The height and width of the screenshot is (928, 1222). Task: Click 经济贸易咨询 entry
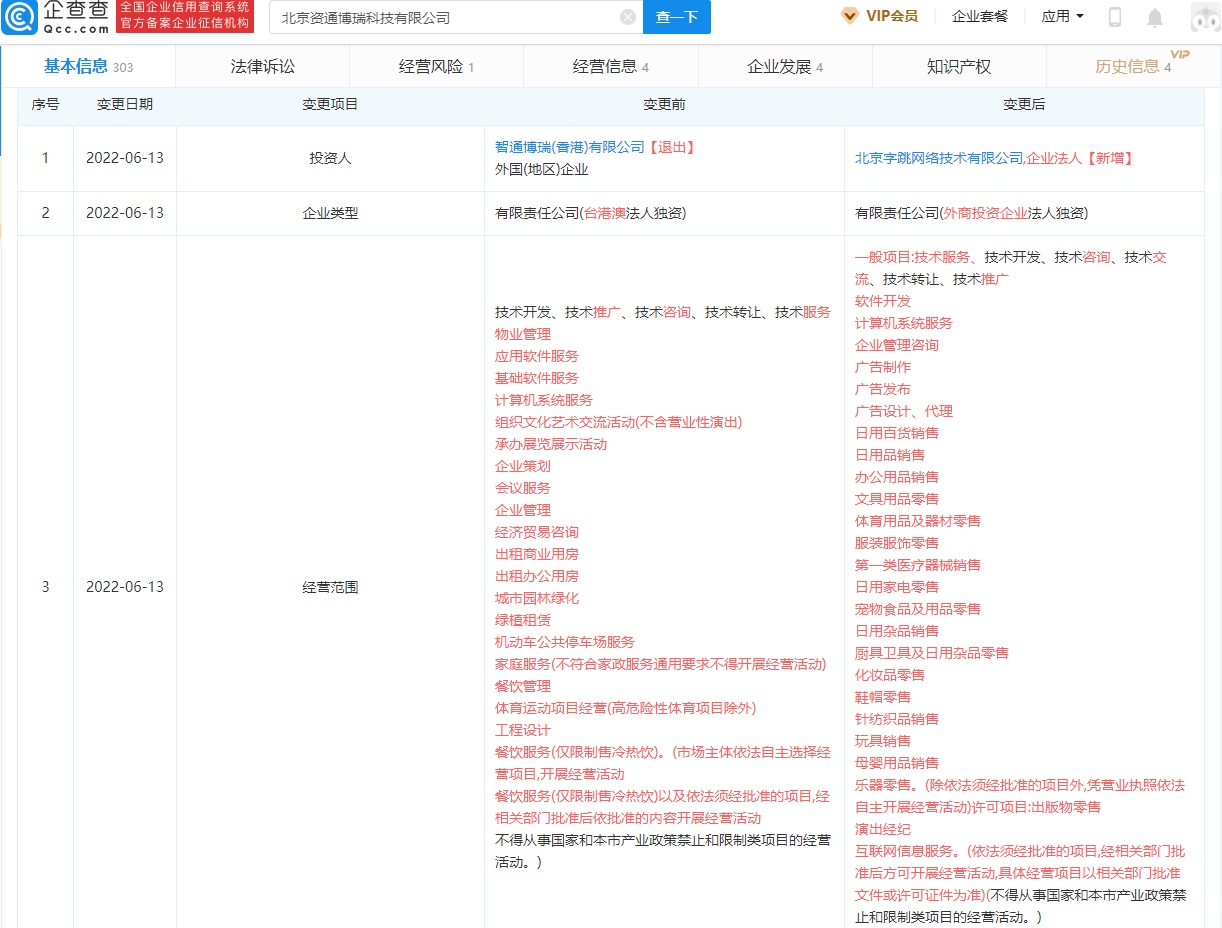[x=537, y=532]
